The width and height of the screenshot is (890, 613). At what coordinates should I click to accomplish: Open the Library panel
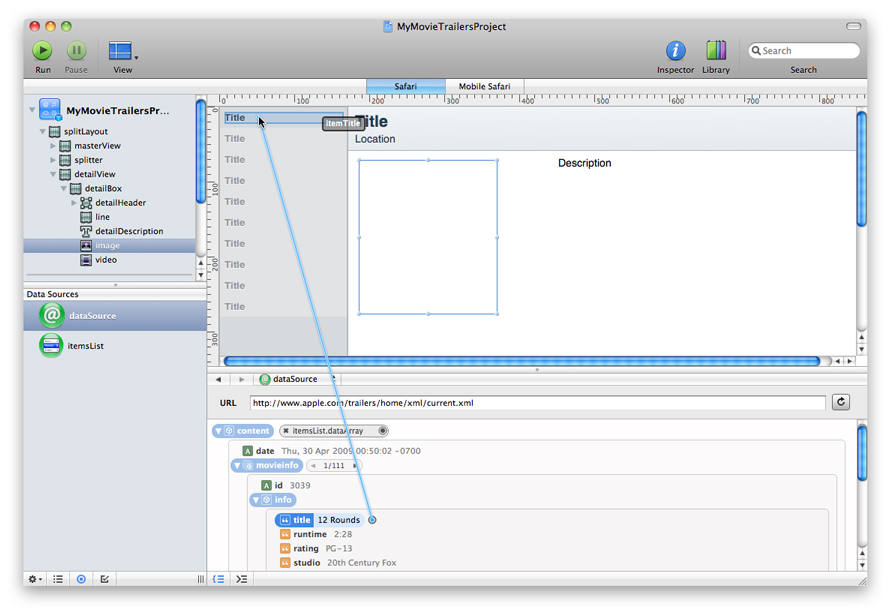[x=716, y=51]
